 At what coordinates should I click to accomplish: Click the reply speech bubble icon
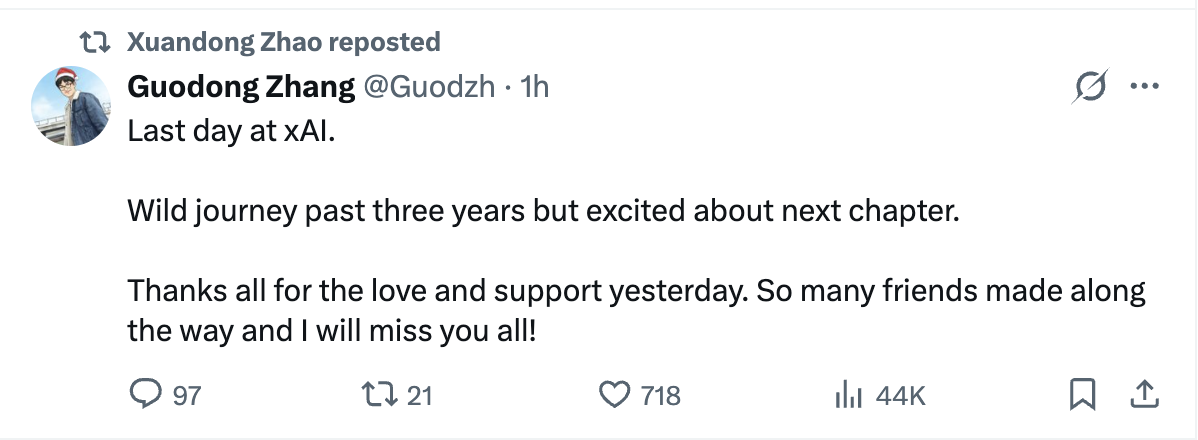(146, 395)
